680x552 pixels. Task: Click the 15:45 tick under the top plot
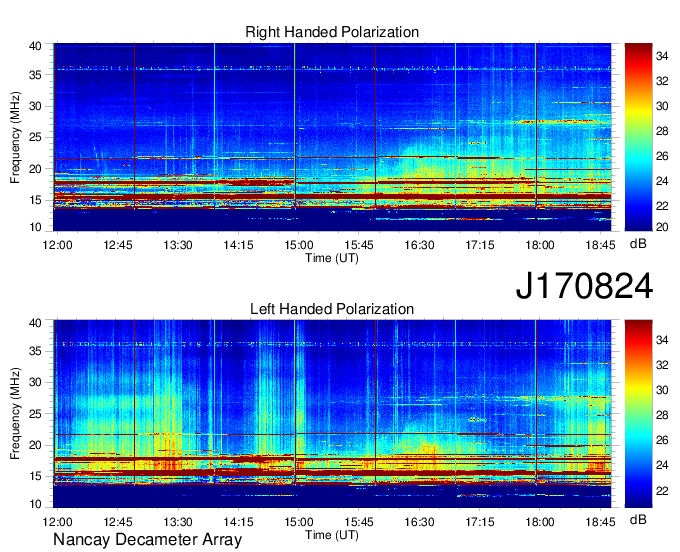pyautogui.click(x=359, y=245)
